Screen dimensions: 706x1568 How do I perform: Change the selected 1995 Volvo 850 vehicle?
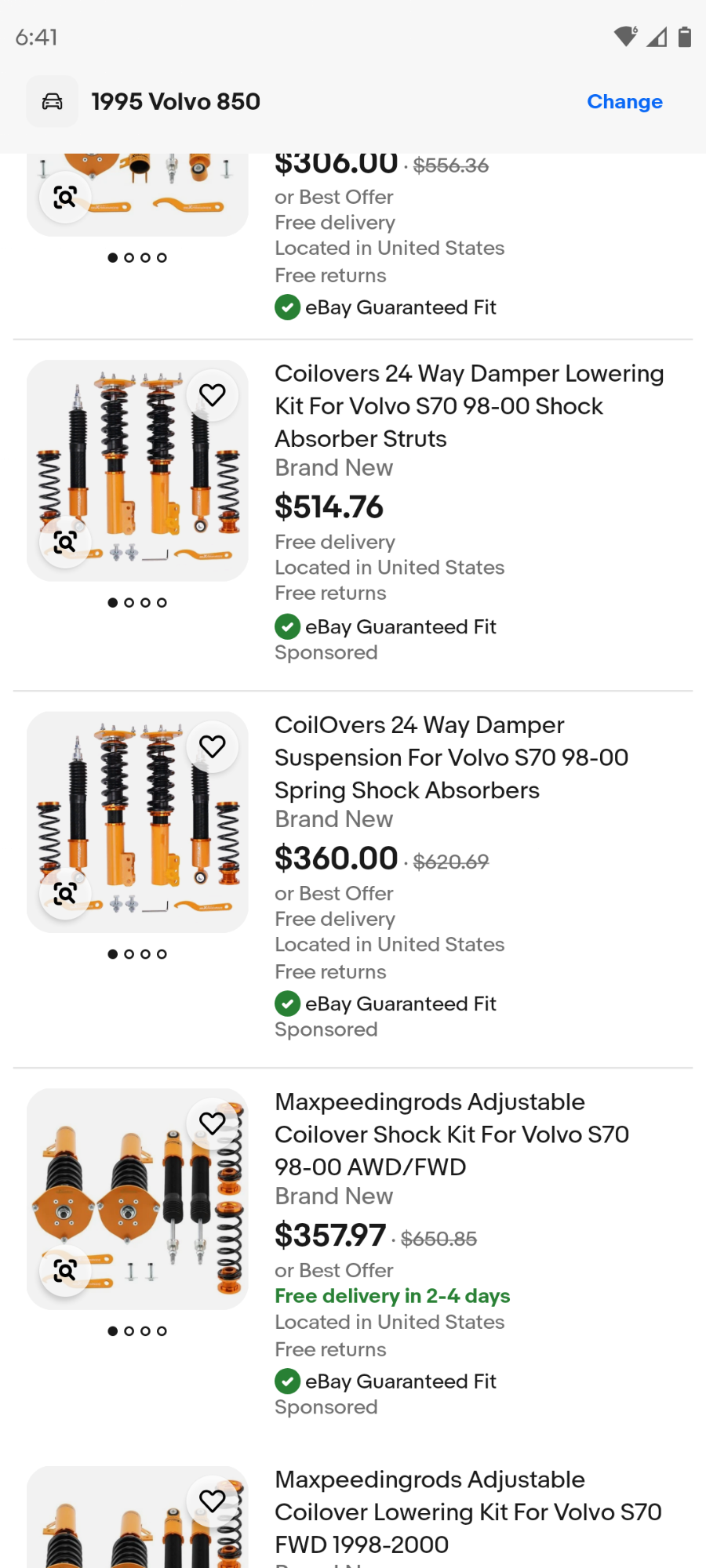pos(624,102)
